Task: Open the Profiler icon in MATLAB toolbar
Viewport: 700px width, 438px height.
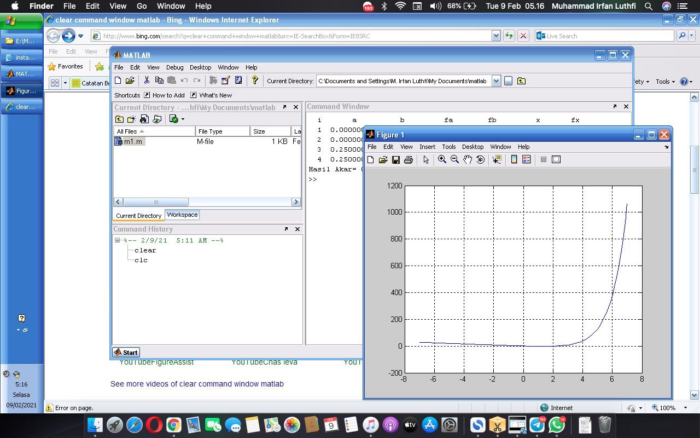Action: (x=238, y=81)
